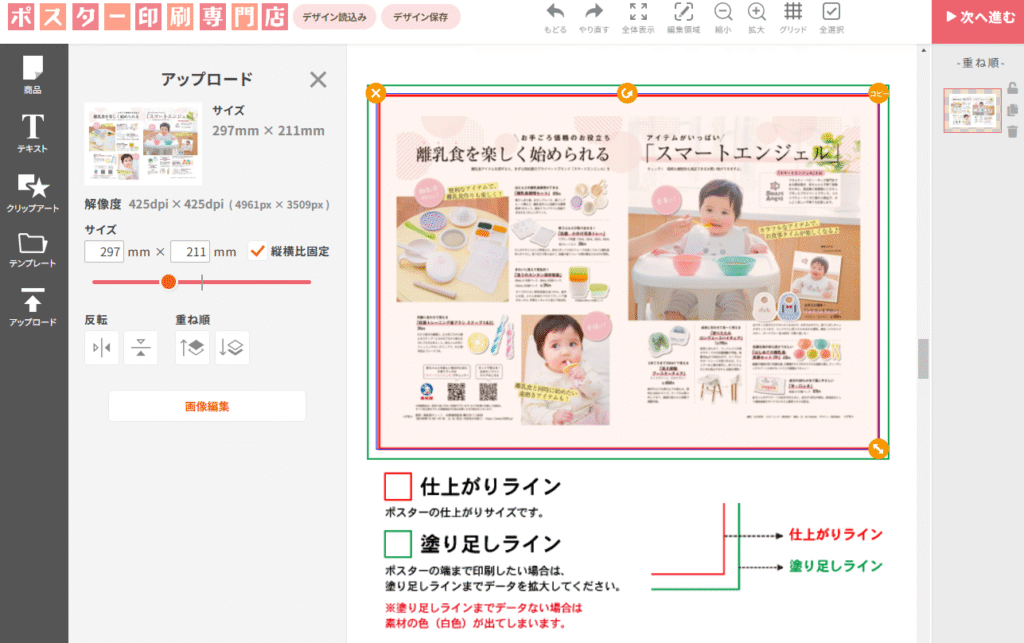This screenshot has height=643, width=1024.
Task: Click the resize handle at image corner
Action: coord(878,448)
